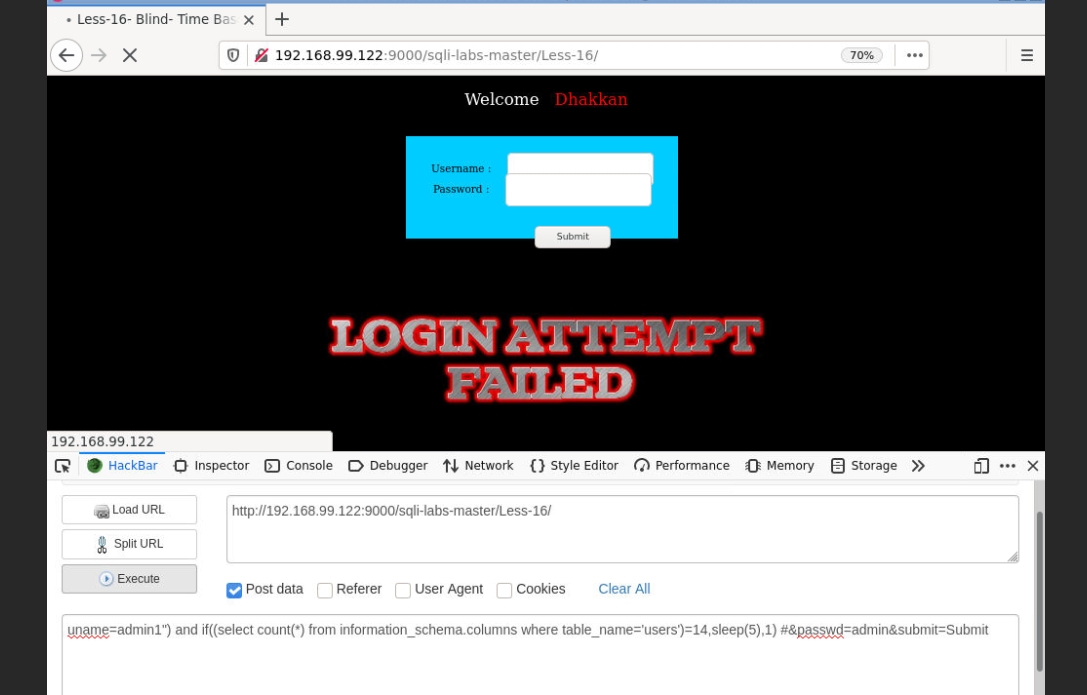
Task: Open the Debugger tab
Action: coord(388,466)
